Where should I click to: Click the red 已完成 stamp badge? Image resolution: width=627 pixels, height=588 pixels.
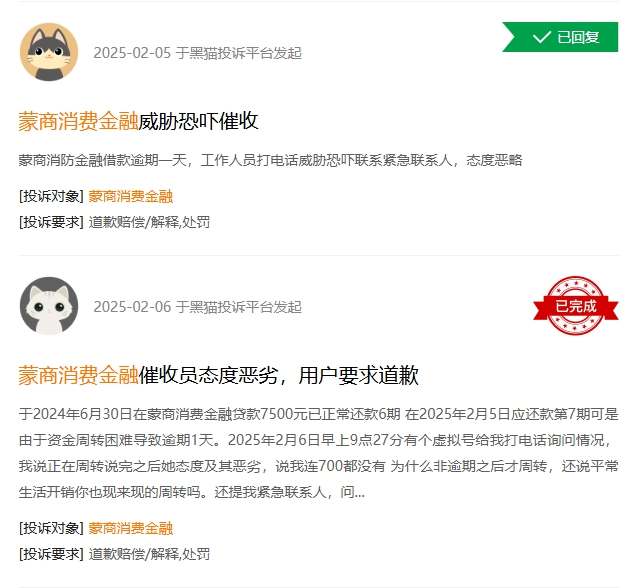[x=576, y=306]
